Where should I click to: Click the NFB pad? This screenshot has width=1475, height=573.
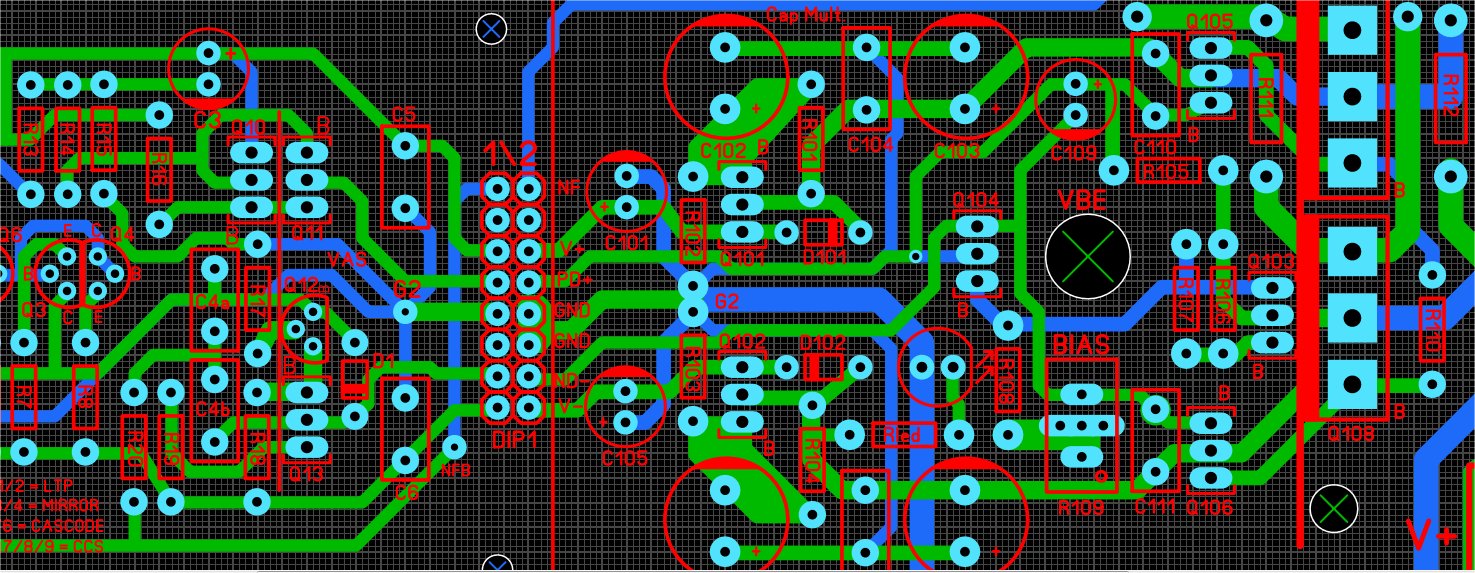[x=454, y=446]
